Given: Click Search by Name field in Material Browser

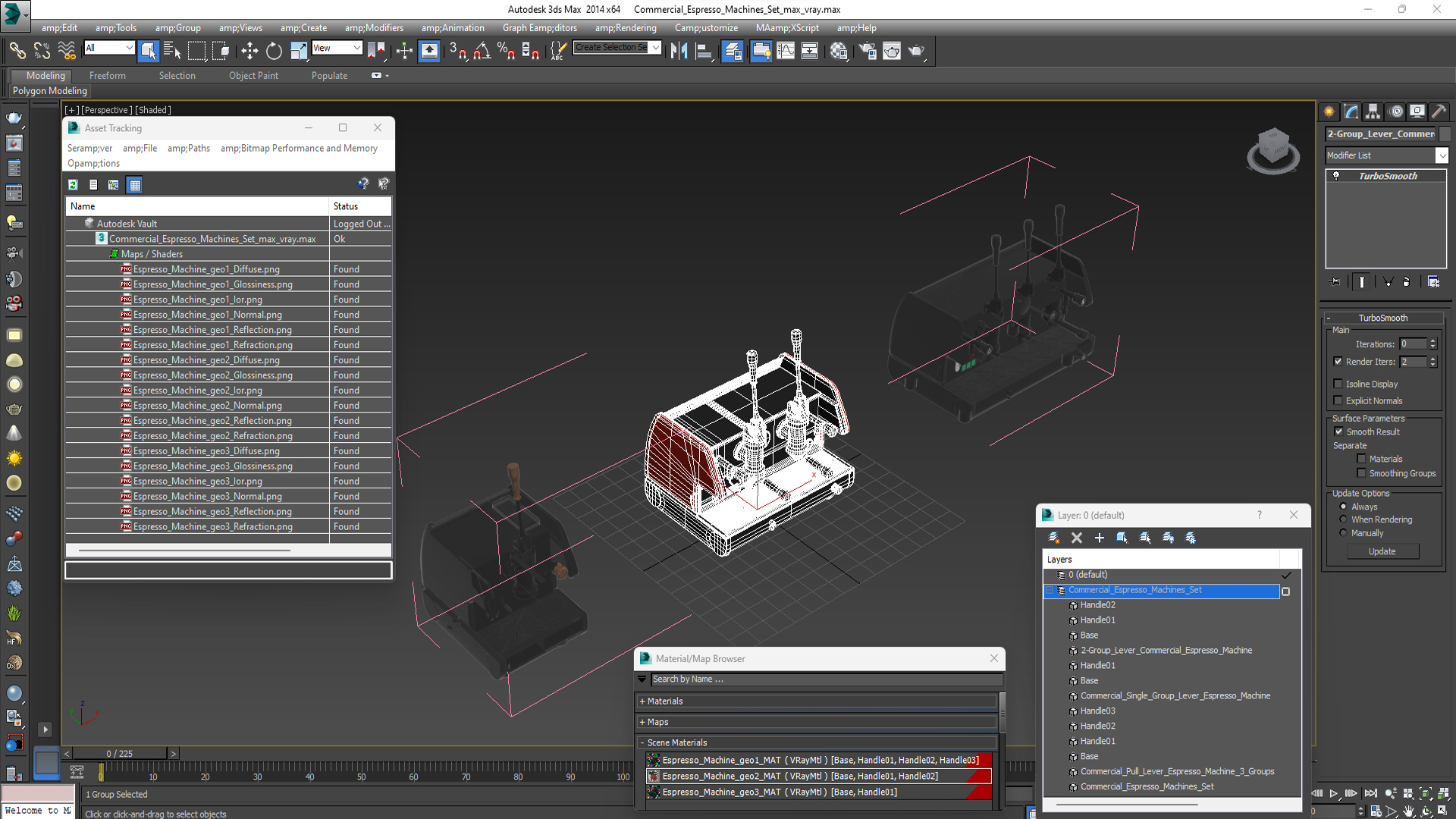Looking at the screenshot, I should pos(827,679).
